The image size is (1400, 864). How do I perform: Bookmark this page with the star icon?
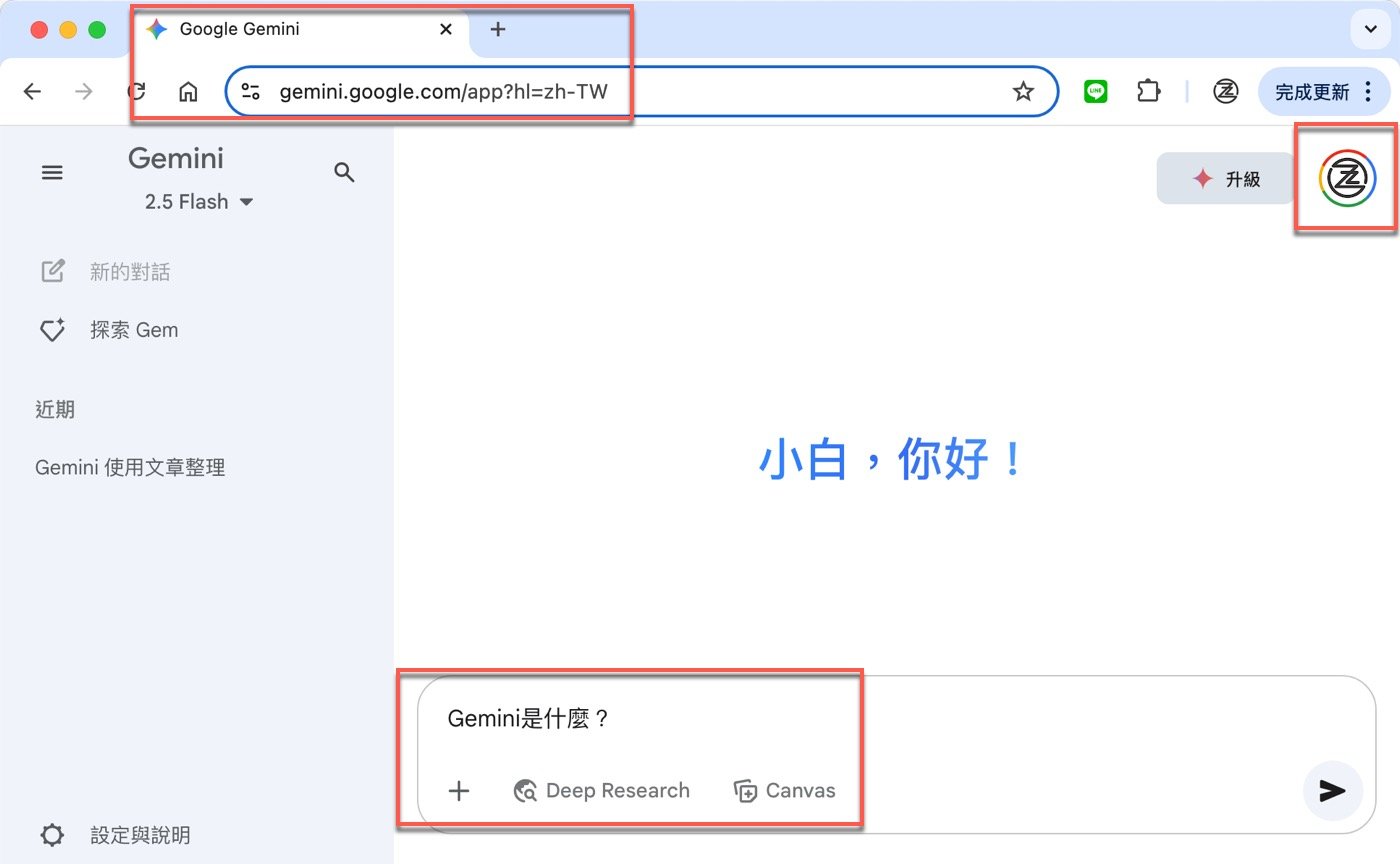click(1023, 92)
